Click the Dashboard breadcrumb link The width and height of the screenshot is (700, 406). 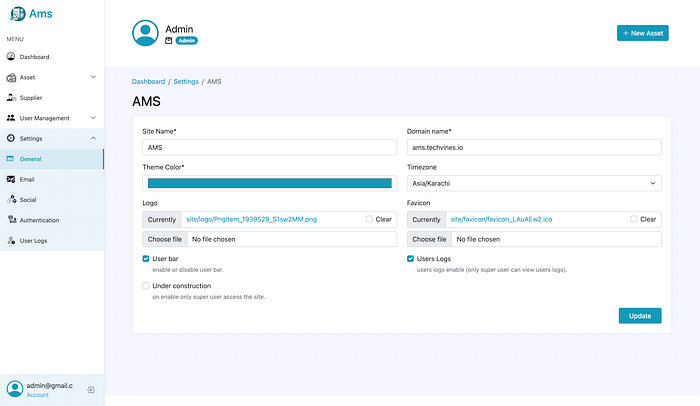(x=148, y=81)
